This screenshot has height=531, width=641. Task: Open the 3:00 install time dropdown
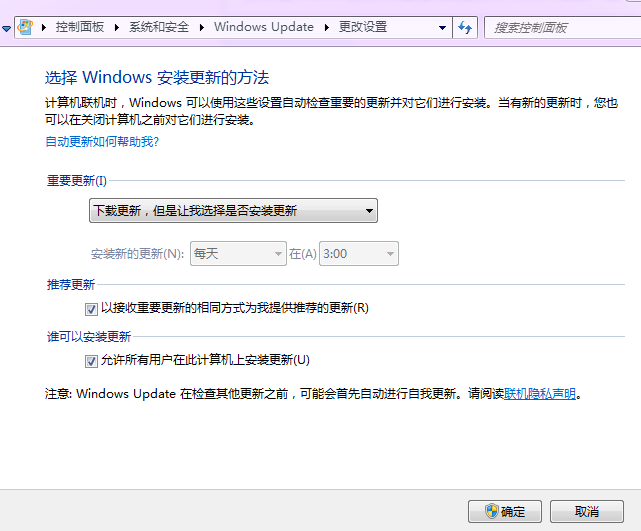(358, 254)
